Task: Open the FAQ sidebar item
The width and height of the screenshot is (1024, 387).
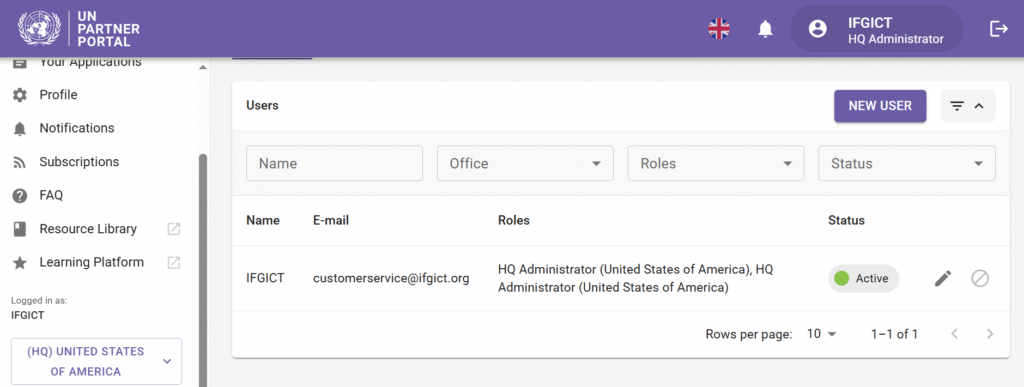Action: coord(51,195)
